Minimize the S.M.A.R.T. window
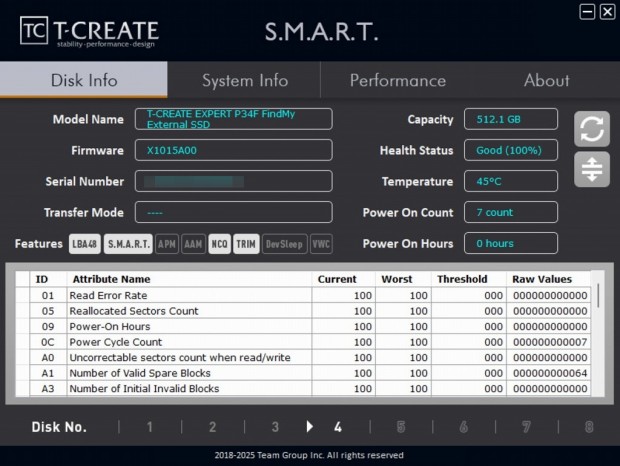The width and height of the screenshot is (620, 466). tap(587, 11)
